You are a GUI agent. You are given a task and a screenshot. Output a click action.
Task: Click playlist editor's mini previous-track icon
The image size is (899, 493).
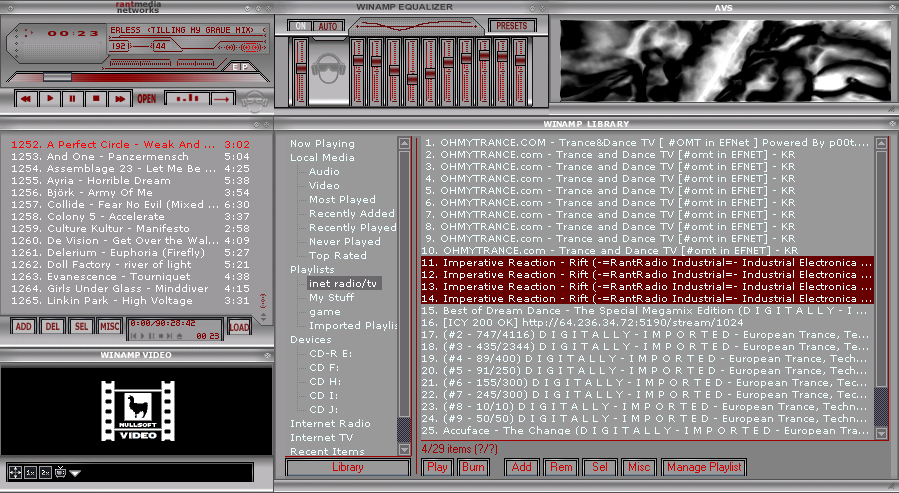[135, 336]
